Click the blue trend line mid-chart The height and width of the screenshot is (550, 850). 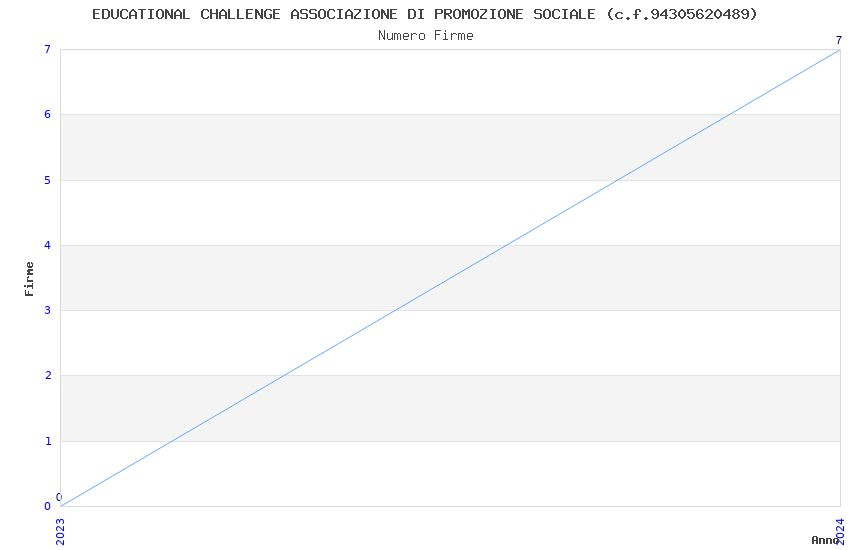tap(450, 278)
